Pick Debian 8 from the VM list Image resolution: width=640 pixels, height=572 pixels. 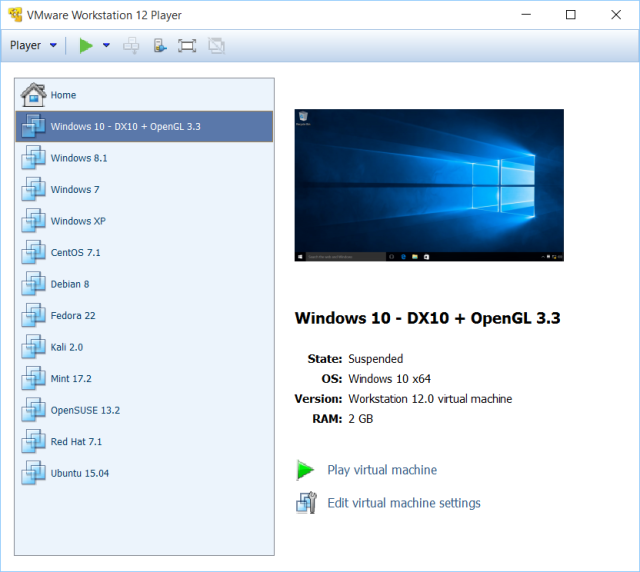(70, 284)
